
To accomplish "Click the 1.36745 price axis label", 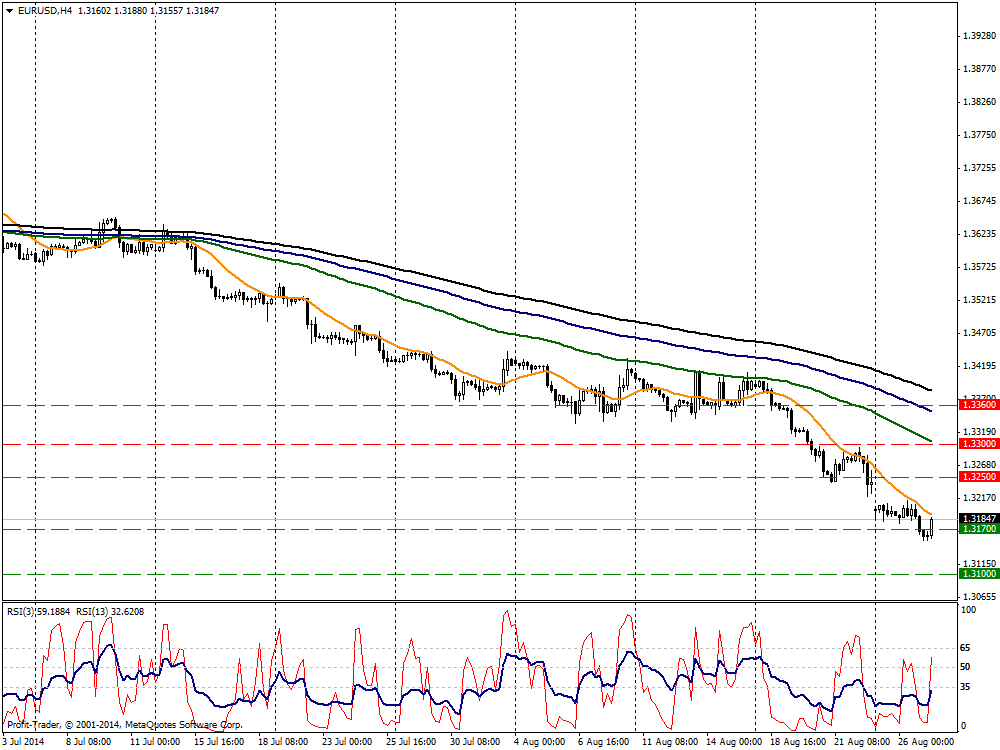I will pos(979,201).
